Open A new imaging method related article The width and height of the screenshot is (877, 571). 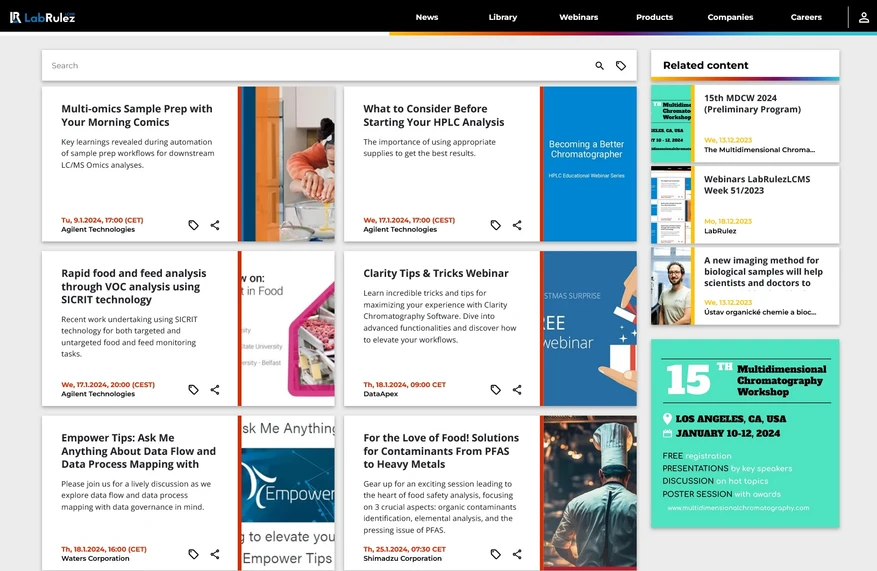click(x=763, y=272)
